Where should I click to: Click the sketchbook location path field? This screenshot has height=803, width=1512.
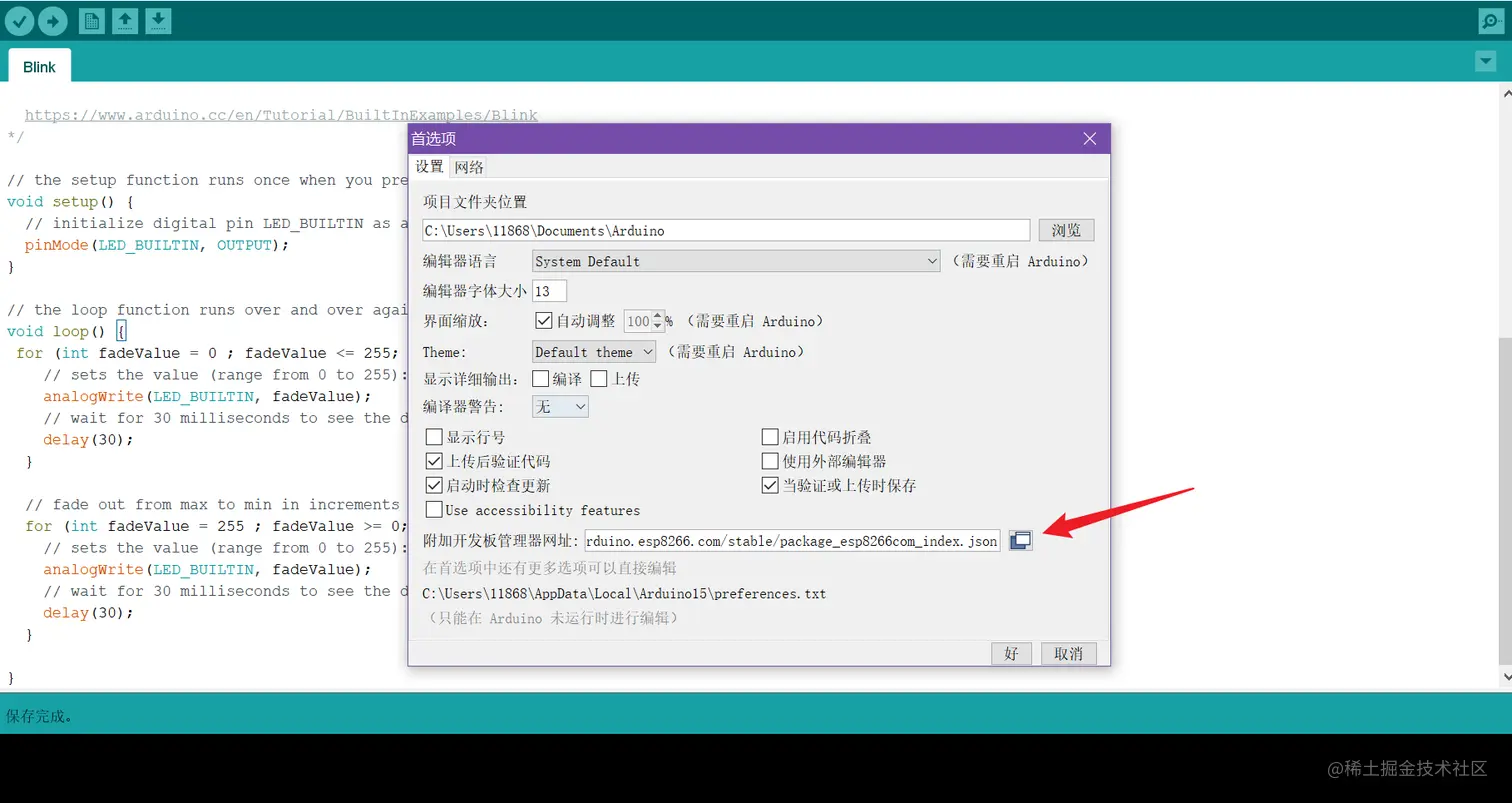pos(726,230)
